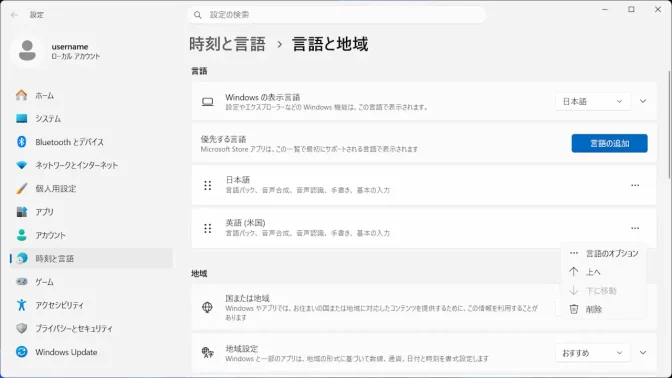The width and height of the screenshot is (672, 378).
Task: Click the back arrow icon
Action: [x=15, y=15]
